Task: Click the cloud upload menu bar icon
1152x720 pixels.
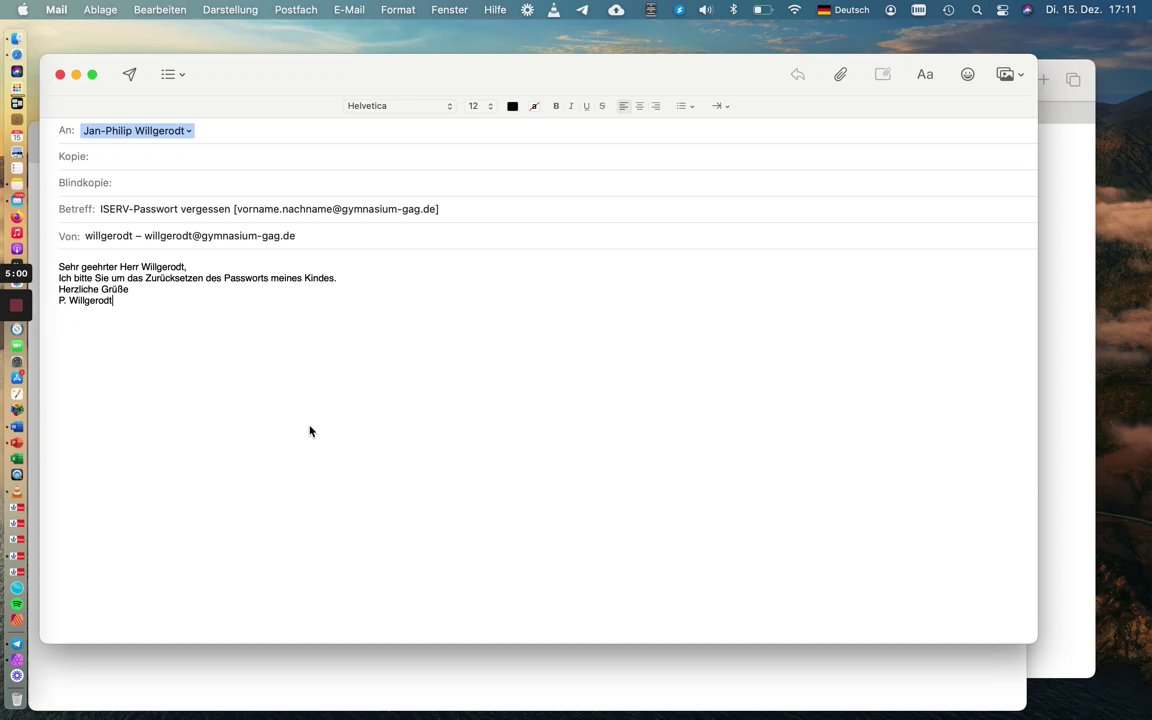Action: [x=616, y=10]
